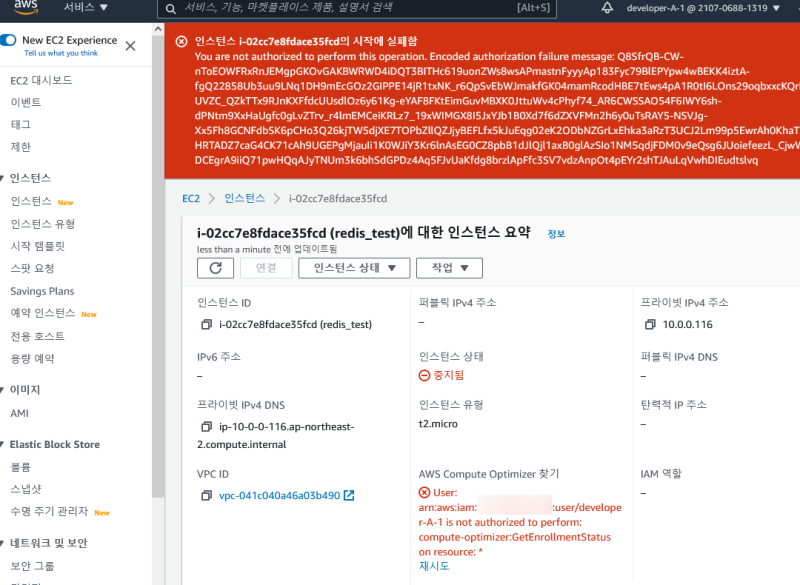The width and height of the screenshot is (800, 585).
Task: Copy the VPC ID with copy icon
Action: pos(207,495)
